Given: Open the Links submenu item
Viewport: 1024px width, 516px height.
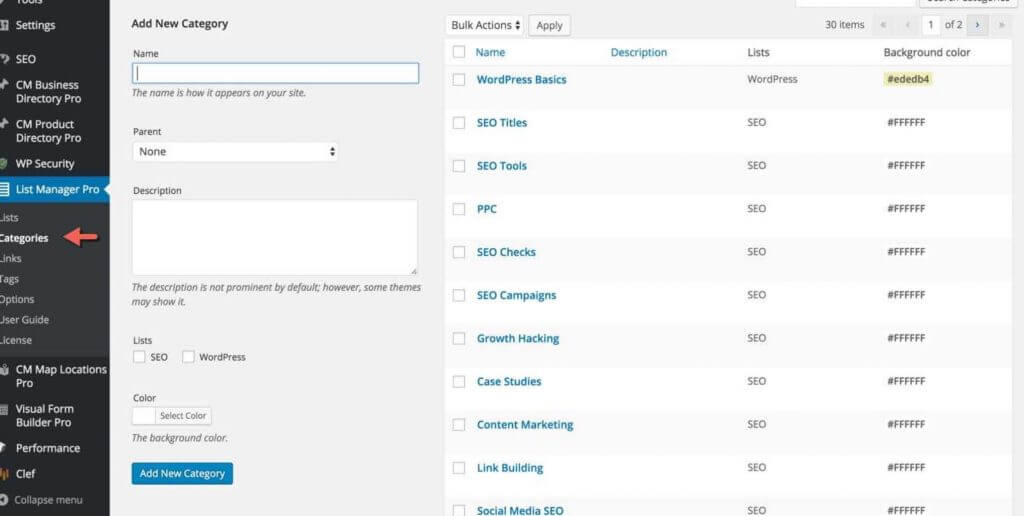Looking at the screenshot, I should pyautogui.click(x=10, y=259).
